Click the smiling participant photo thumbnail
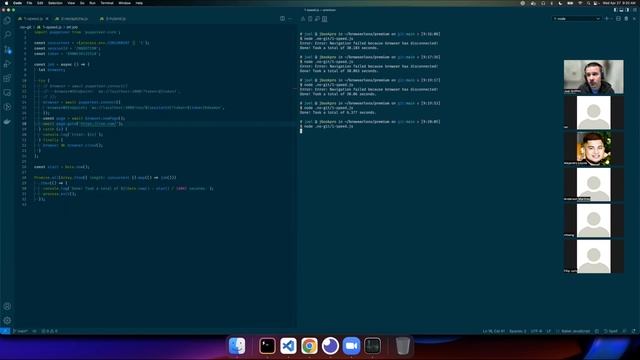 point(593,149)
